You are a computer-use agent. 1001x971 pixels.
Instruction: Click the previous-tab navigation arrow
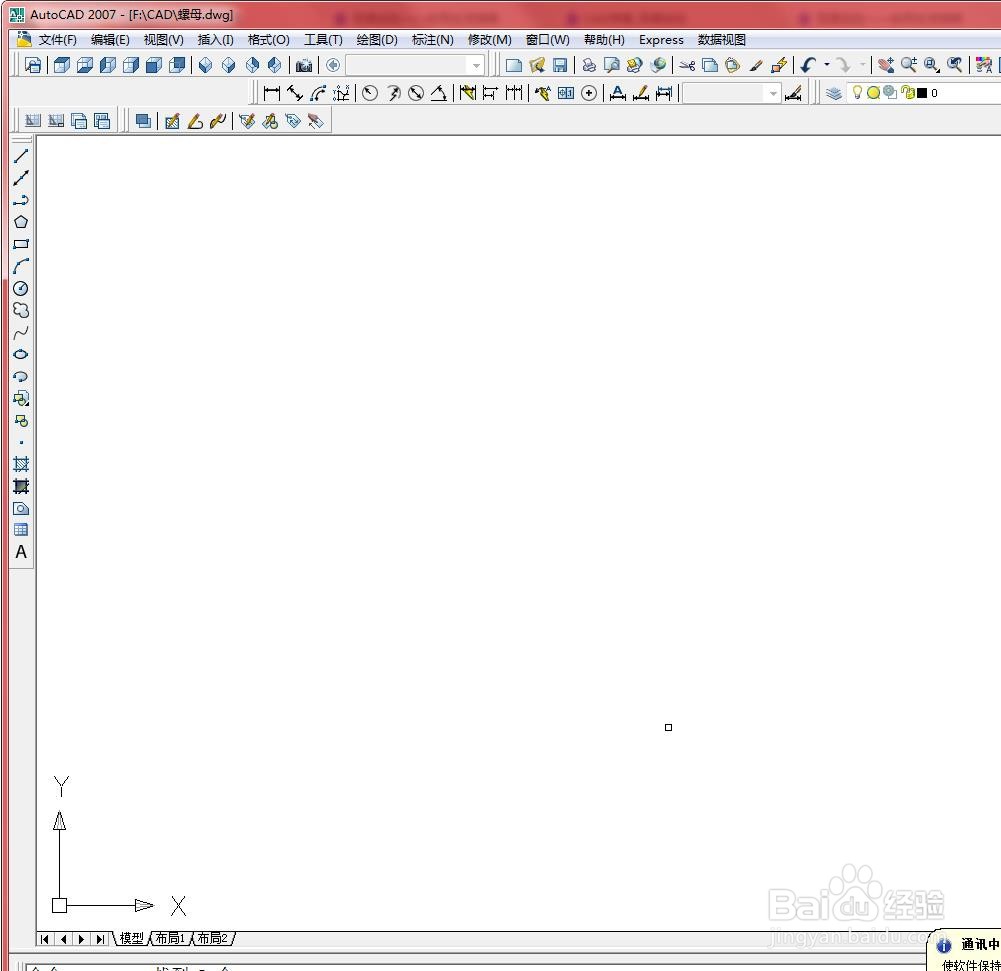[63, 938]
